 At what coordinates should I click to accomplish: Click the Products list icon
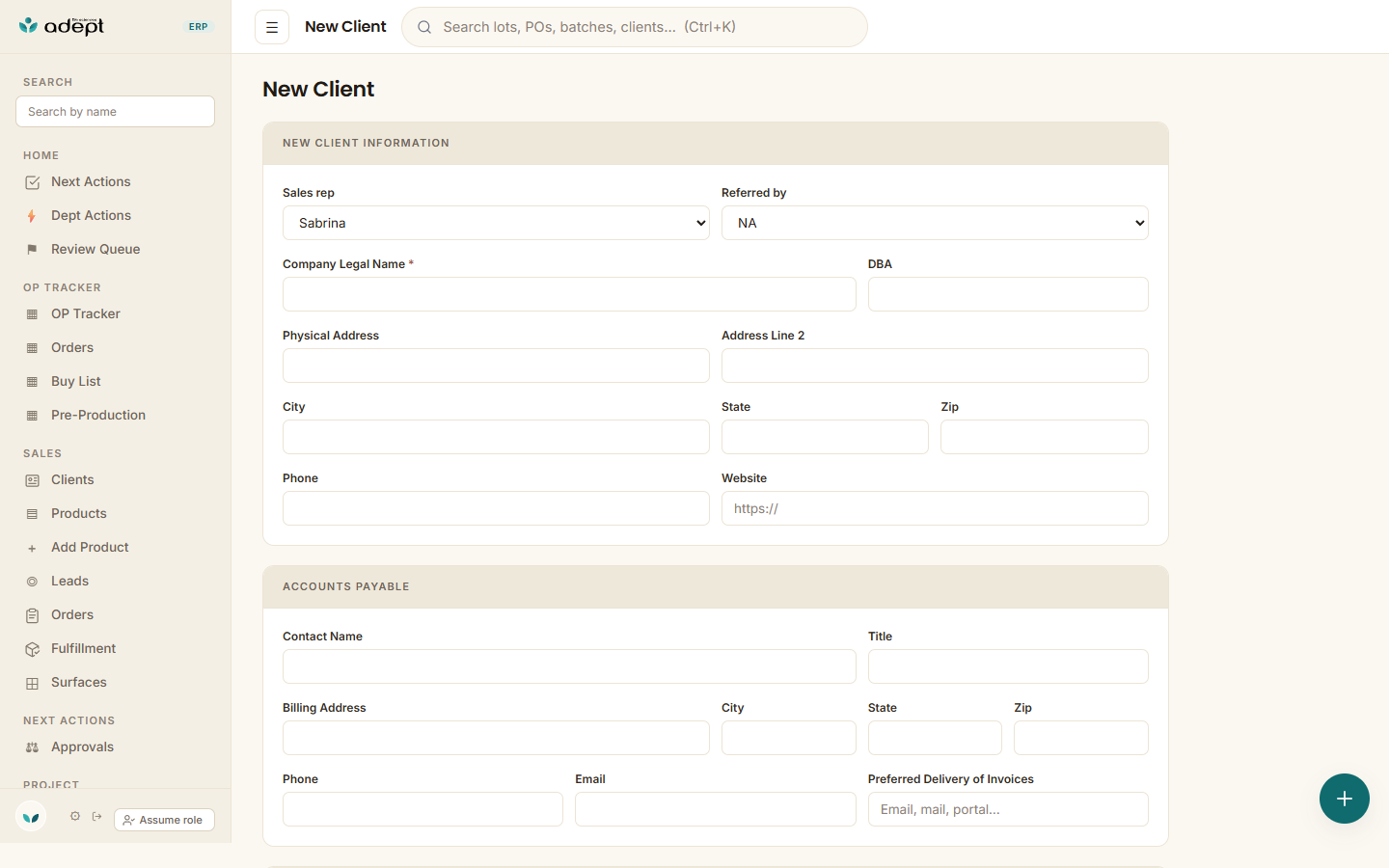click(32, 514)
